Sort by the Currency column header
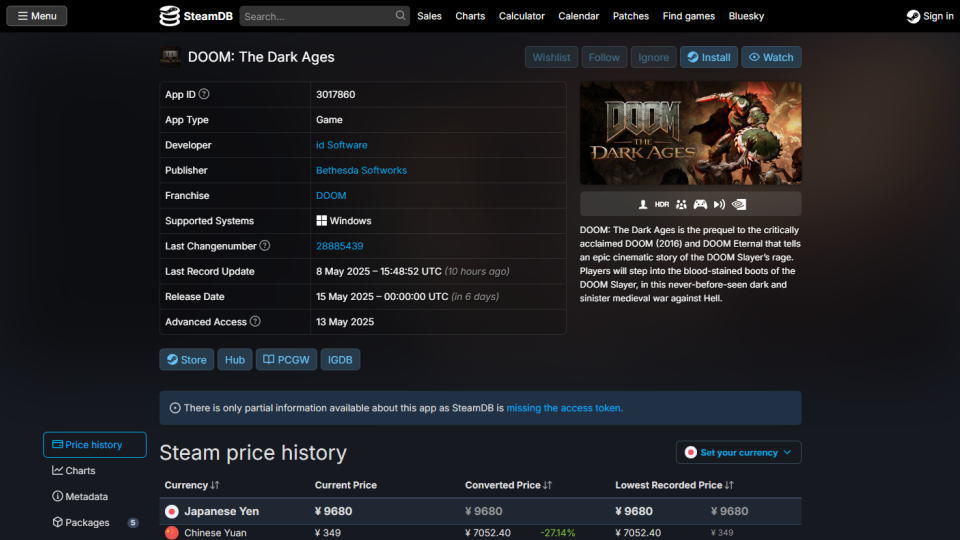960x540 pixels. [x=192, y=485]
